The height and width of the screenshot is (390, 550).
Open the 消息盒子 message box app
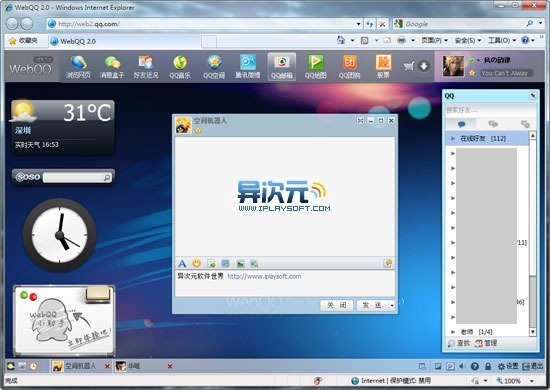112,67
